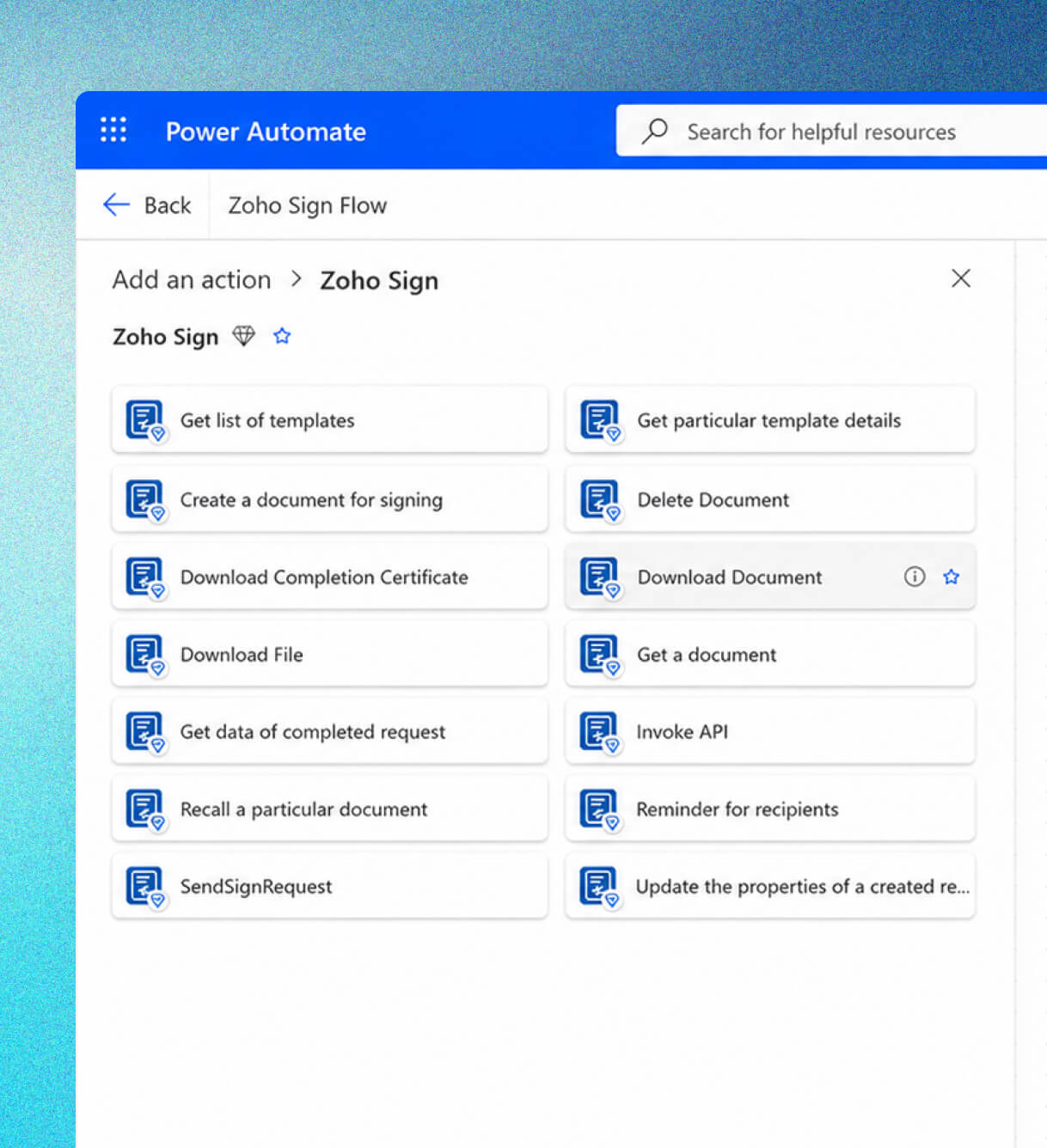Viewport: 1047px width, 1148px height.
Task: Click the Add an action breadcrumb
Action: coord(192,279)
